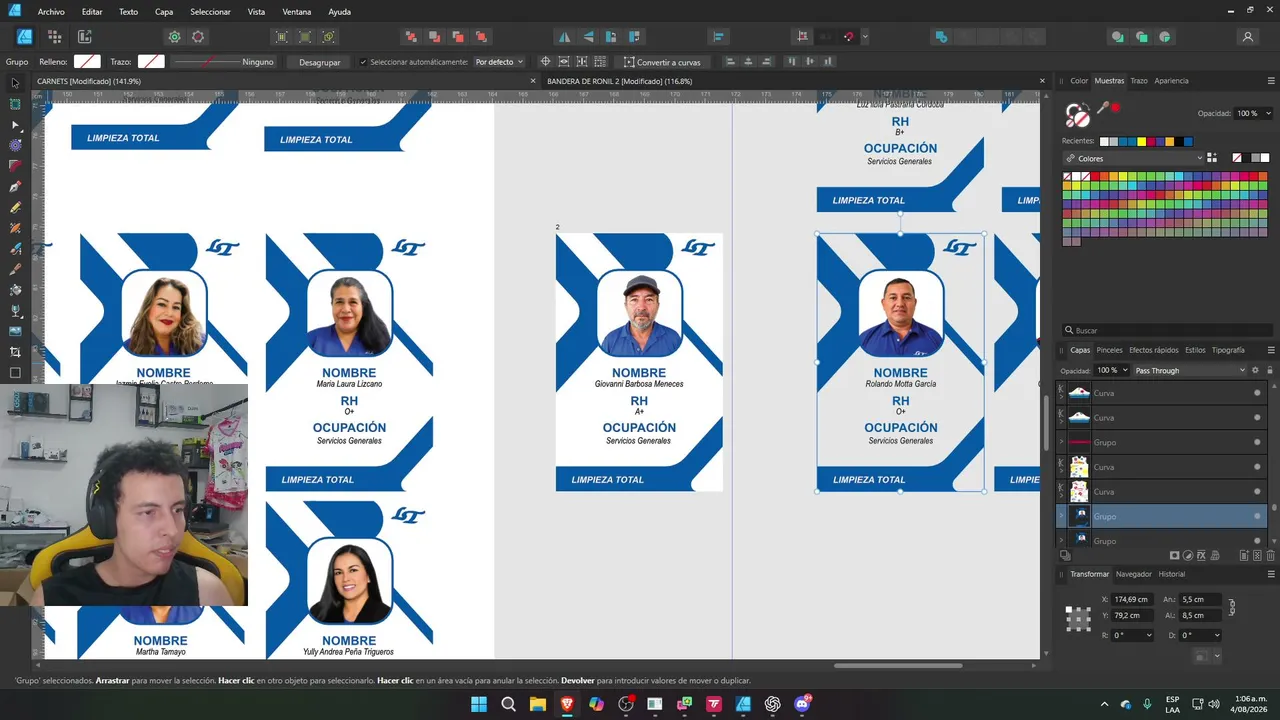This screenshot has width=1280, height=720.
Task: Open the Apariencia tab
Action: coord(1171,81)
